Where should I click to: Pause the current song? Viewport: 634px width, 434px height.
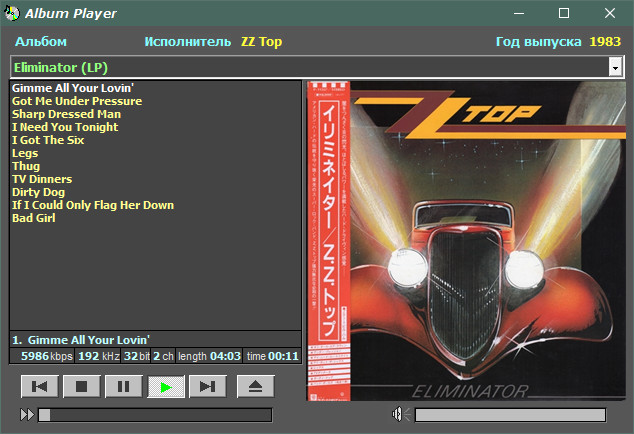click(x=124, y=386)
